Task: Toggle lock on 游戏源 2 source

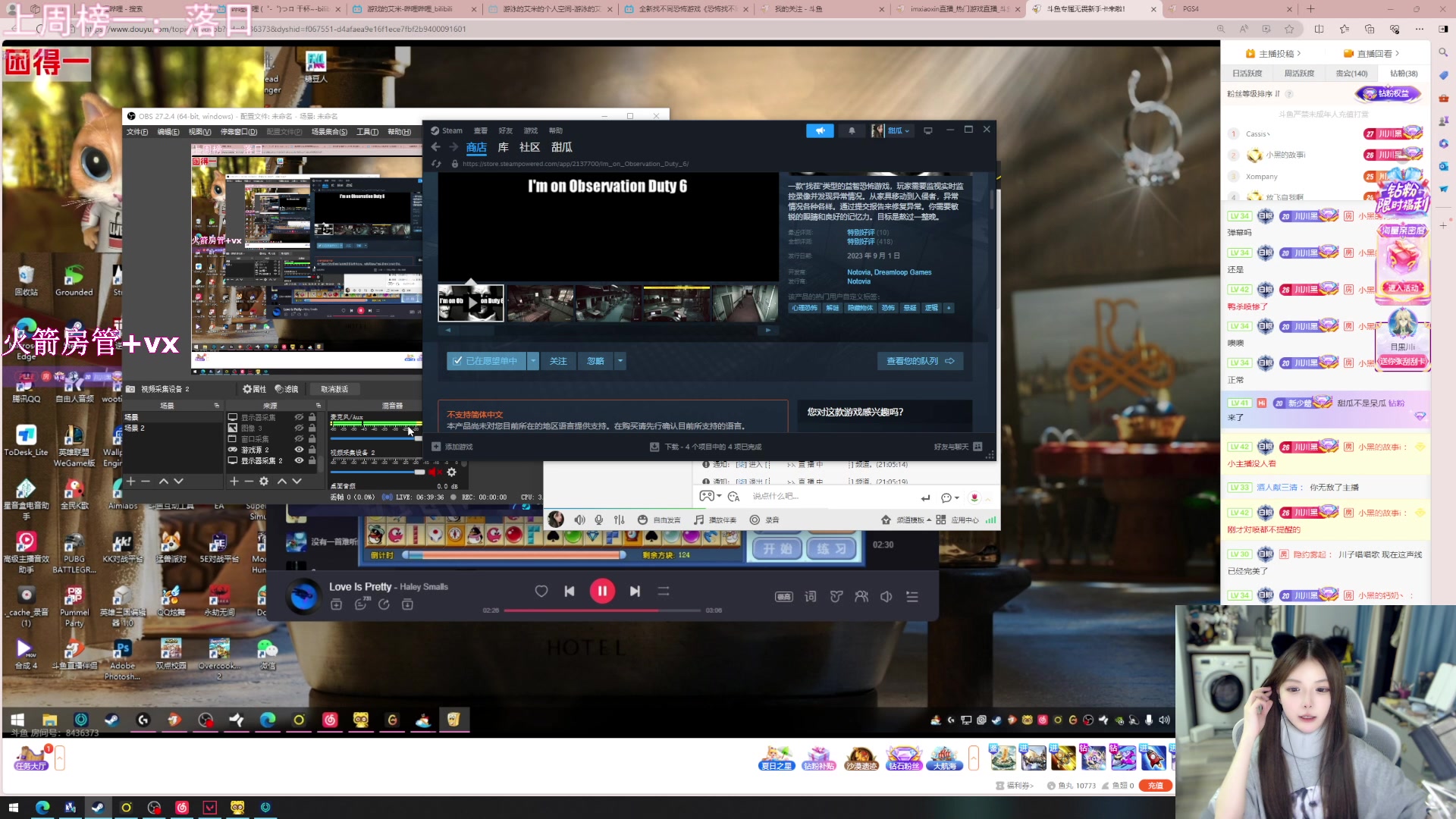Action: point(312,450)
